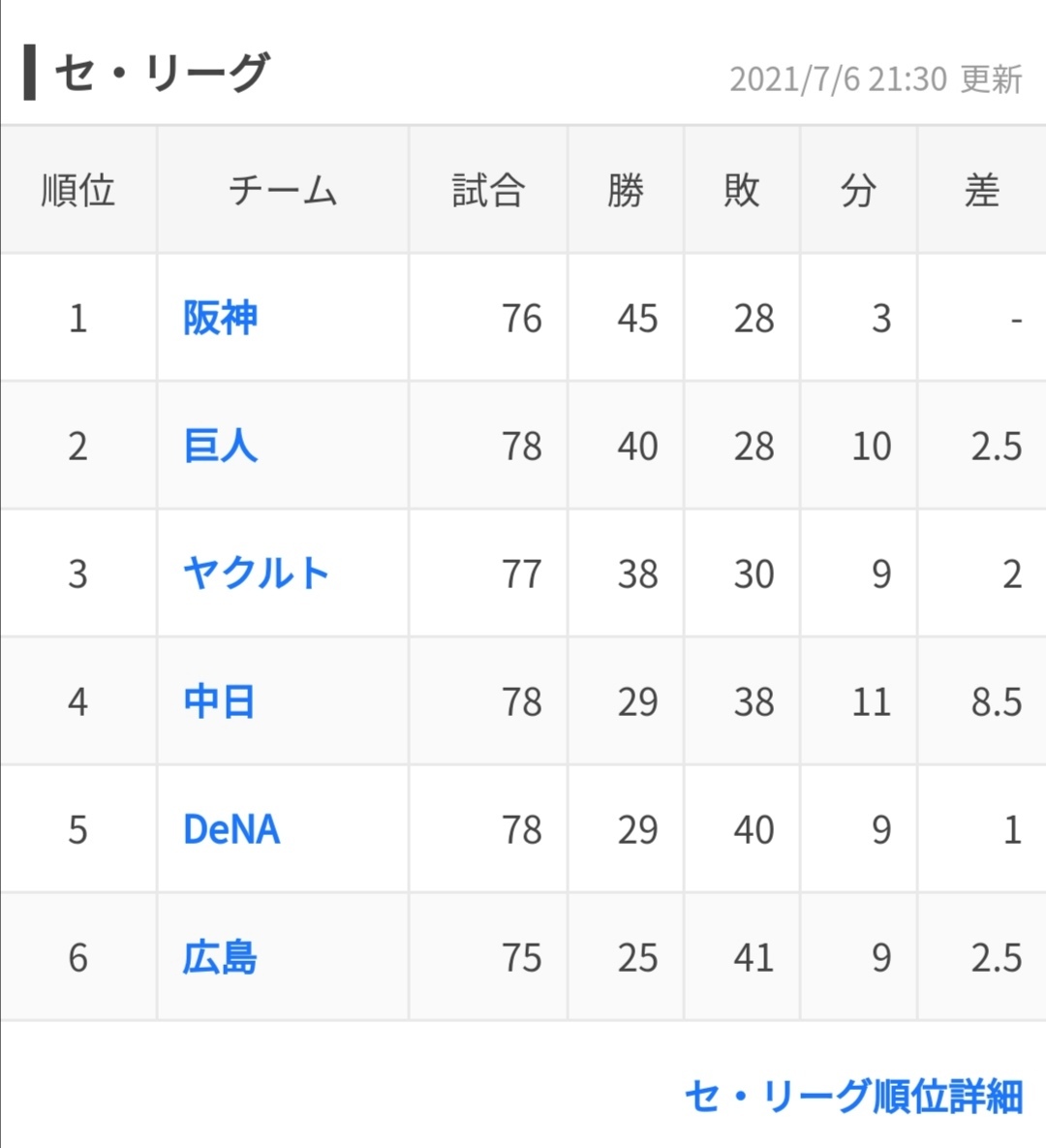Click the 敗 column header
Image resolution: width=1046 pixels, height=1148 pixels.
point(742,190)
